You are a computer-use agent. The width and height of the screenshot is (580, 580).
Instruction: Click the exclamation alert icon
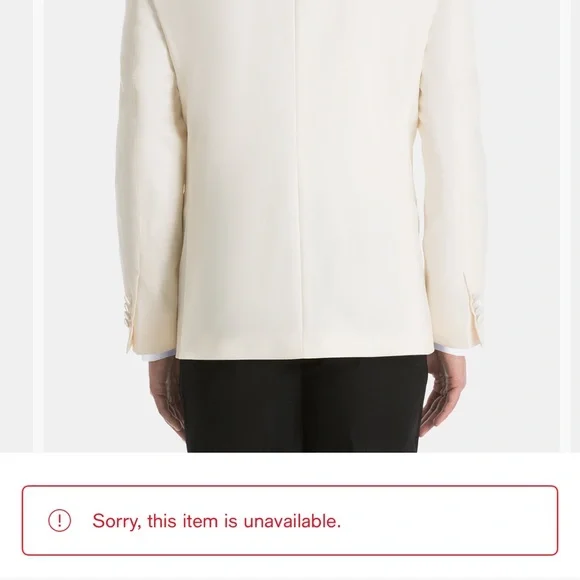tap(59, 520)
